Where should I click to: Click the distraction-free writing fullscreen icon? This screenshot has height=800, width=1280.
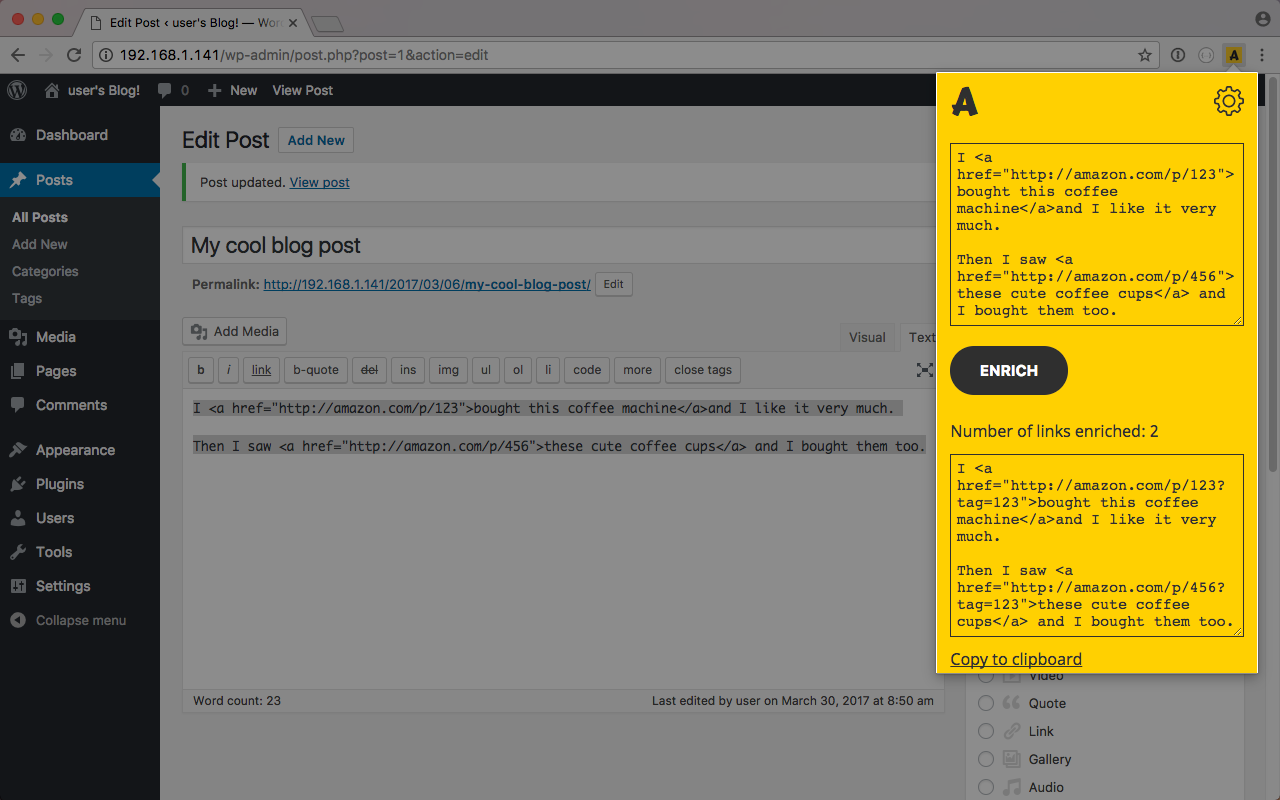pos(925,370)
